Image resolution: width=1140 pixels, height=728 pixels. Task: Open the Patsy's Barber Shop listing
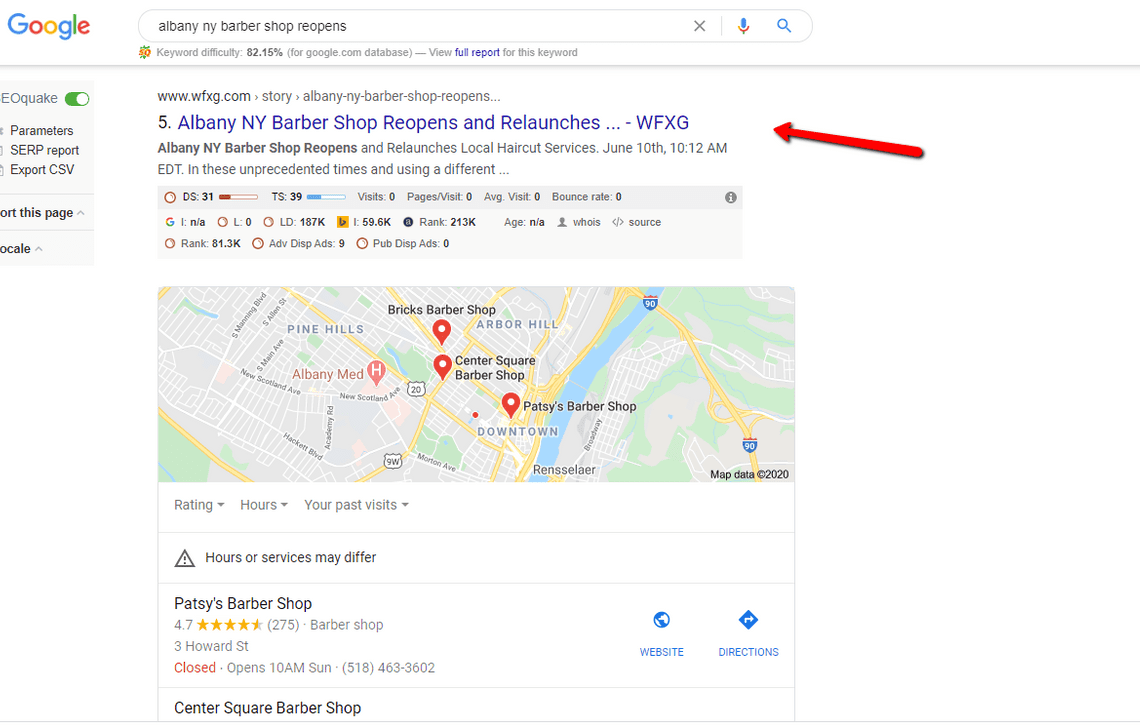pos(243,604)
